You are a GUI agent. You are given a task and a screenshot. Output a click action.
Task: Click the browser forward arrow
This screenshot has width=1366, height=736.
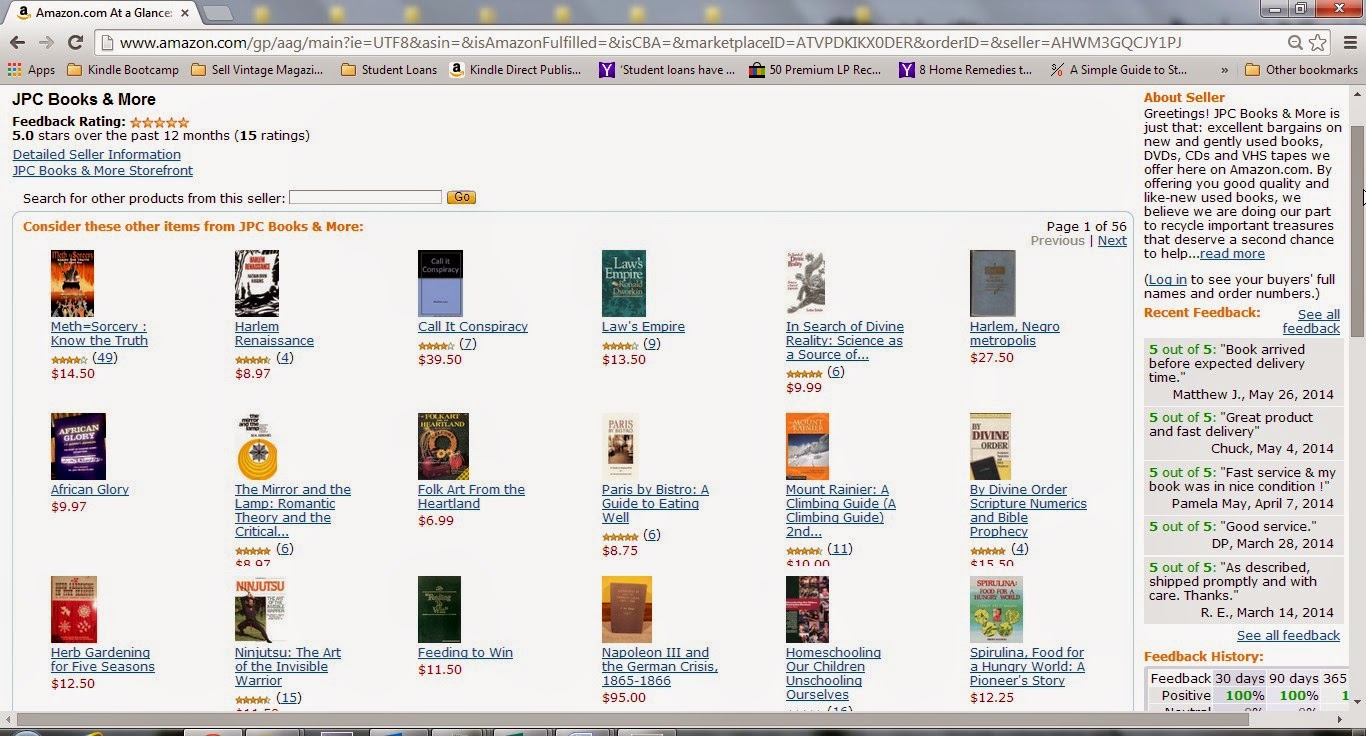46,42
